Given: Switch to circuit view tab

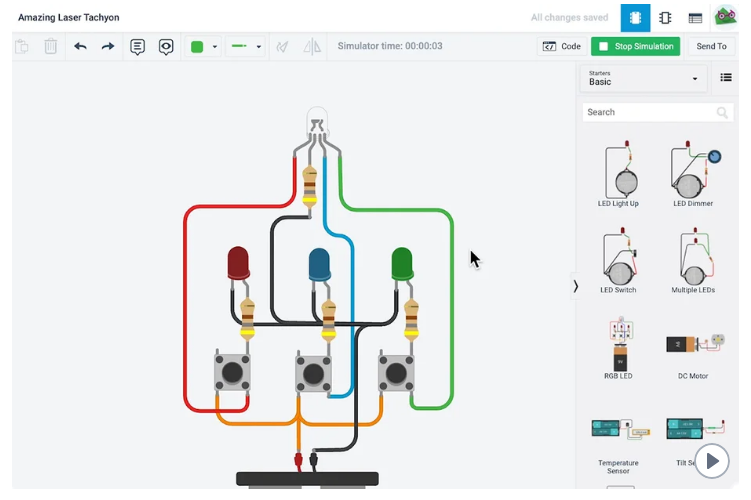Looking at the screenshot, I should coord(635,18).
